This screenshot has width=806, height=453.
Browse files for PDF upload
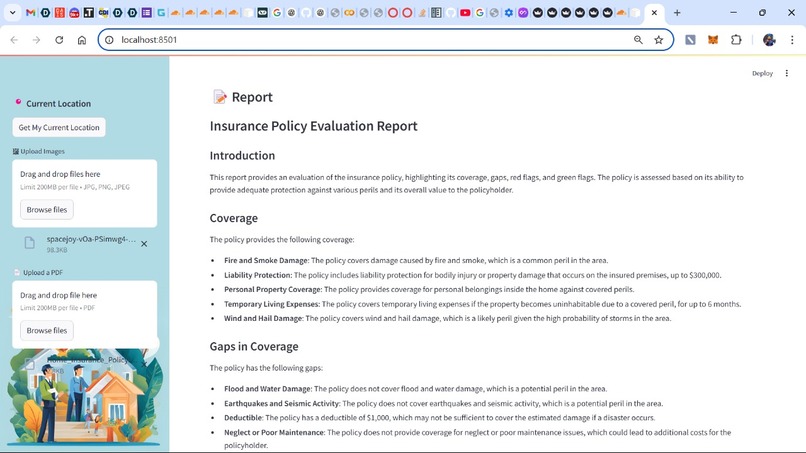point(47,331)
